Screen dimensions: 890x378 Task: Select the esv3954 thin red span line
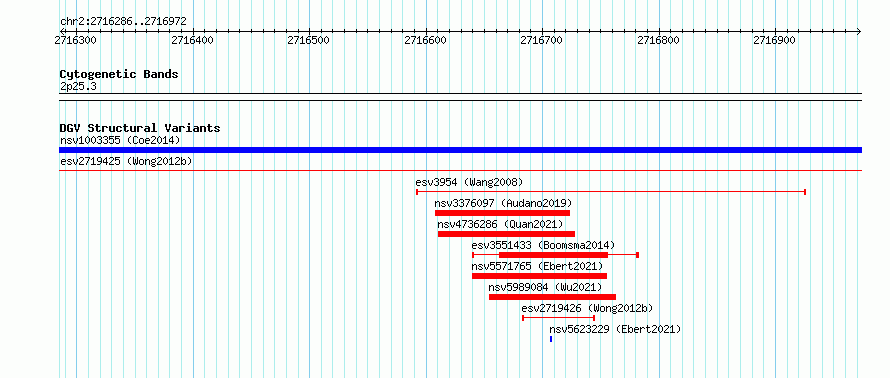point(611,192)
